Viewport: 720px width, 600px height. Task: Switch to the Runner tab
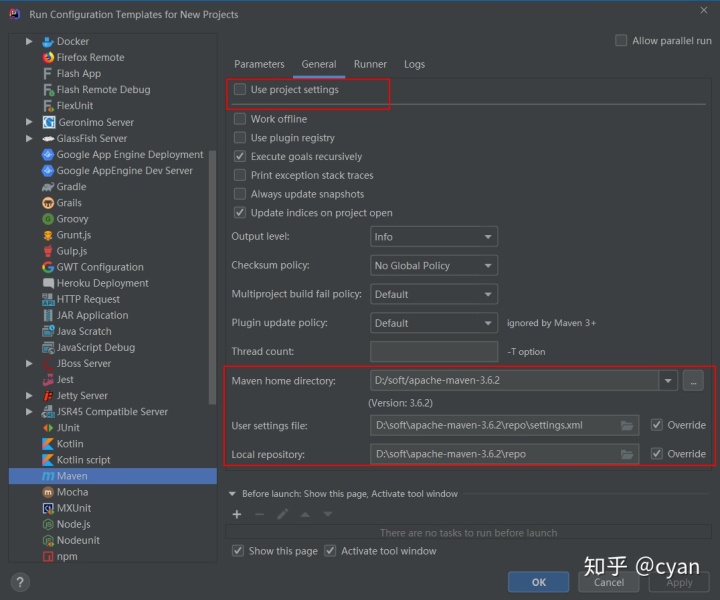pyautogui.click(x=370, y=64)
